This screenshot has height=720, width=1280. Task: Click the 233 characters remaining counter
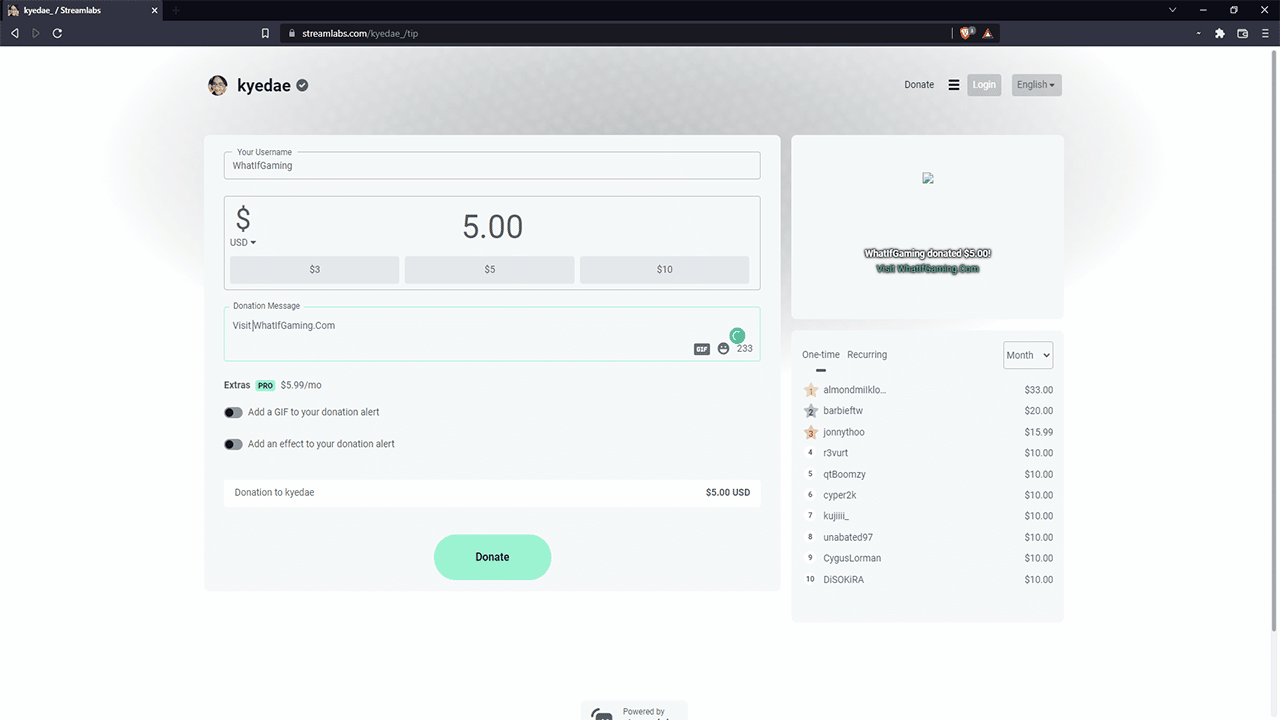pos(745,349)
